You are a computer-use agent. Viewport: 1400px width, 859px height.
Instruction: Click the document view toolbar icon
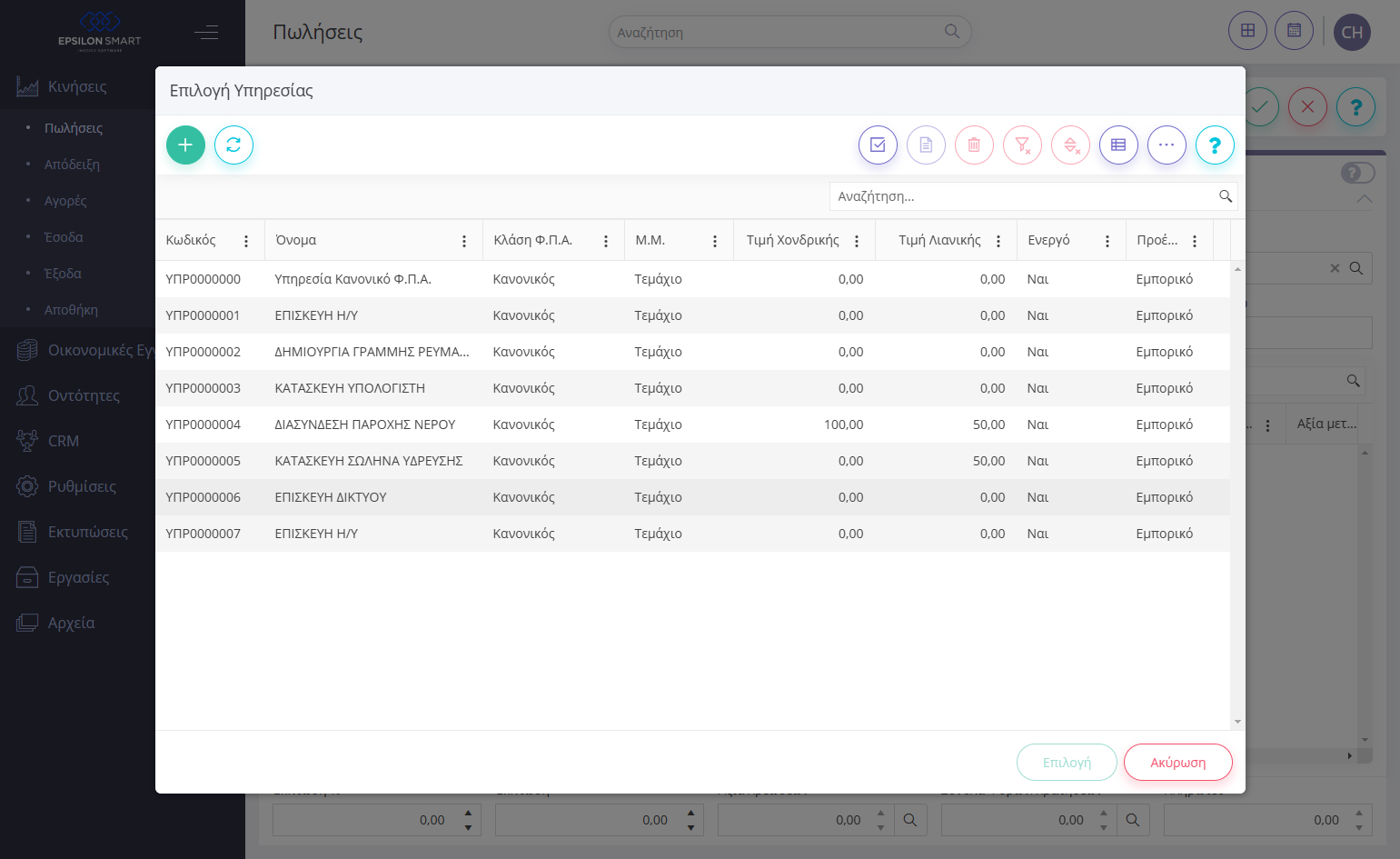point(926,145)
